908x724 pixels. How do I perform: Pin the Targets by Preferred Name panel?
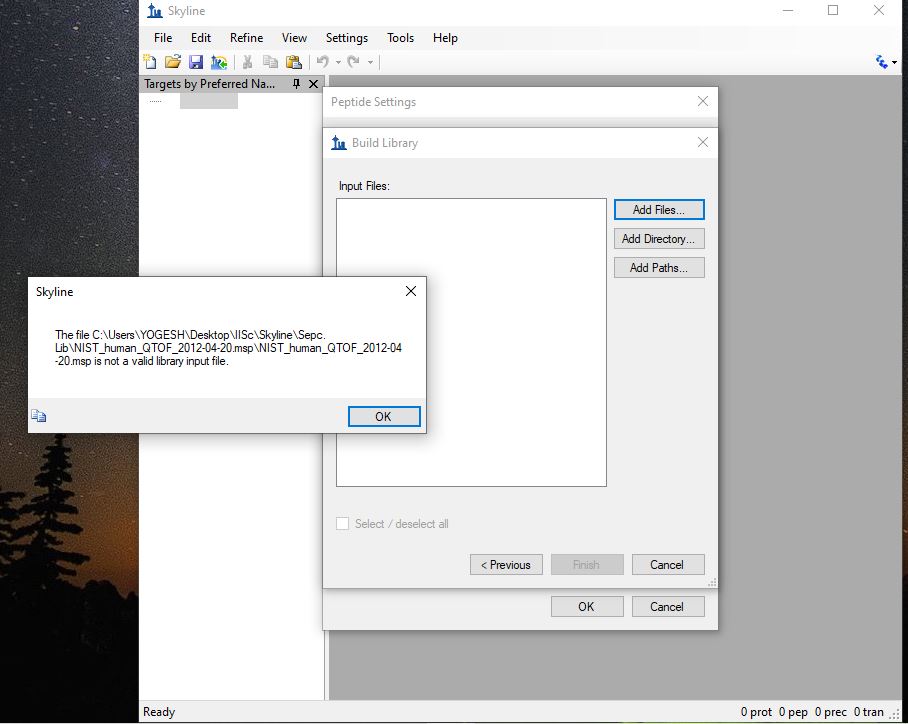[296, 84]
